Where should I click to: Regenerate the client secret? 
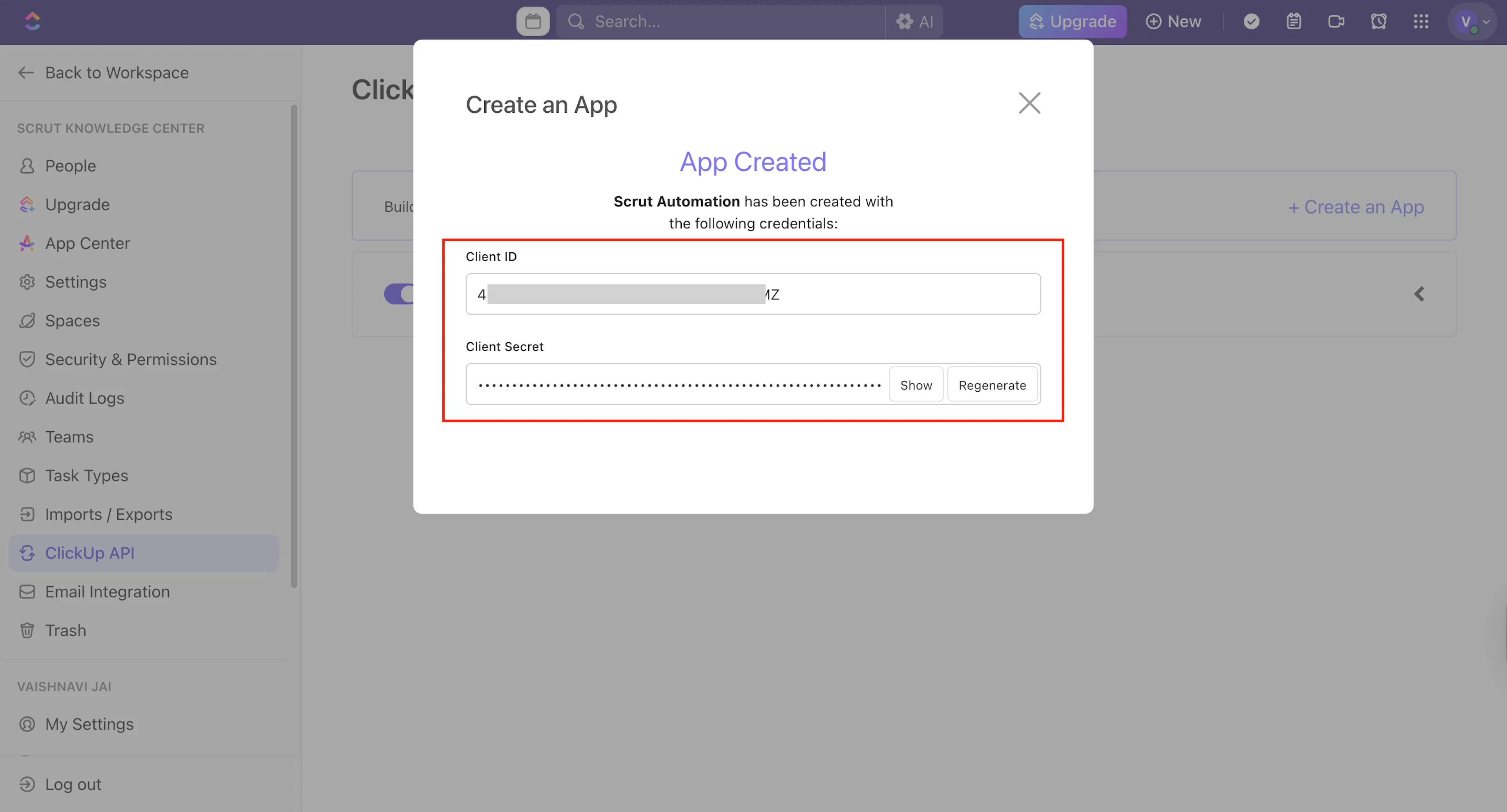click(x=992, y=385)
